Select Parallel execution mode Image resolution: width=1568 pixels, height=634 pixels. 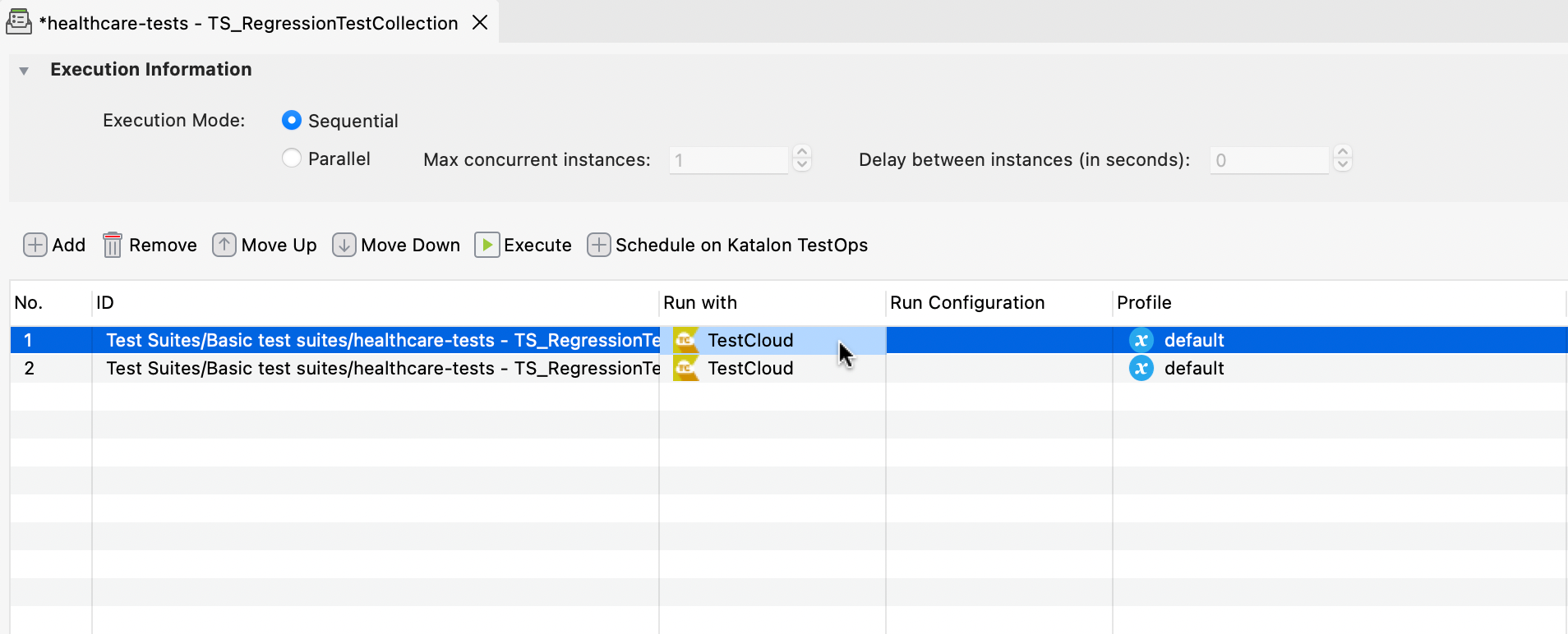click(x=292, y=158)
